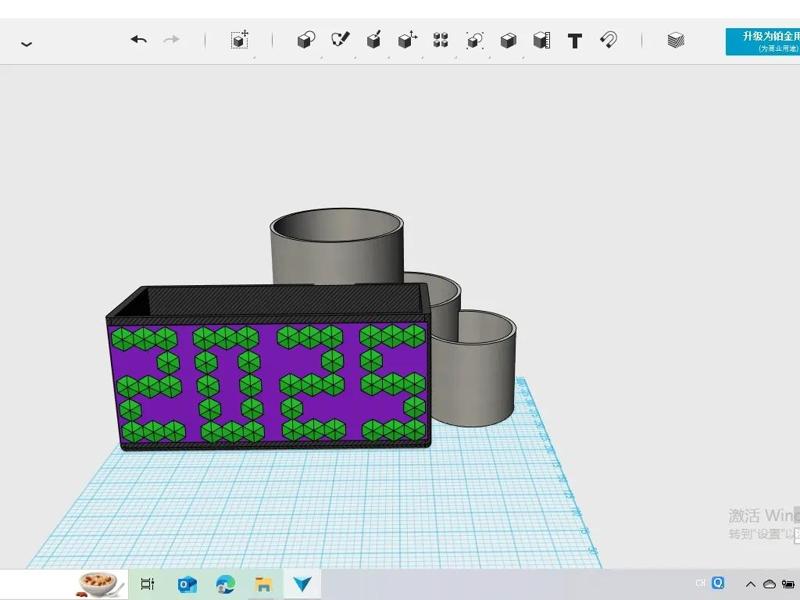This screenshot has width=800, height=600.
Task: Open the dropdown under the Add Shape icon
Action: [x=240, y=57]
